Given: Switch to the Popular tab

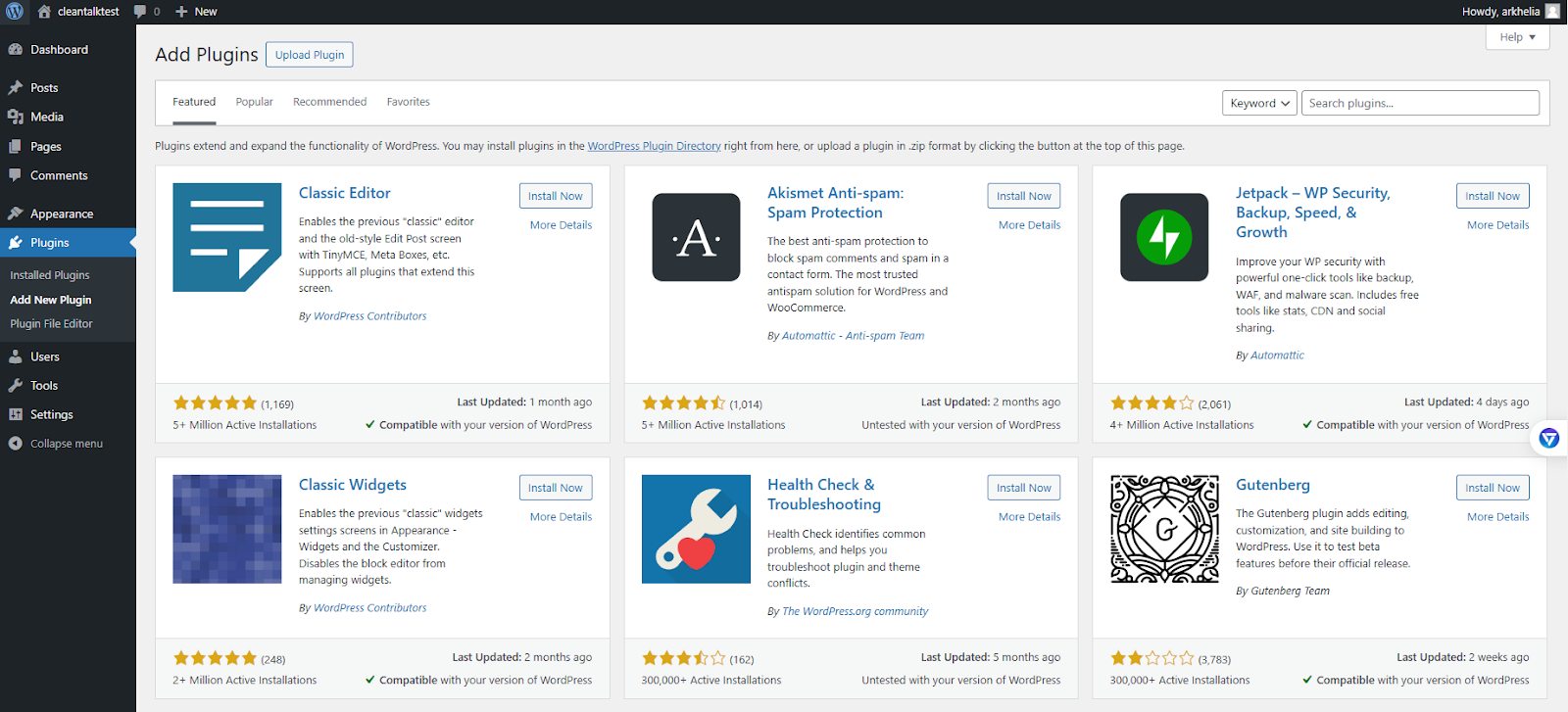Looking at the screenshot, I should pos(254,102).
